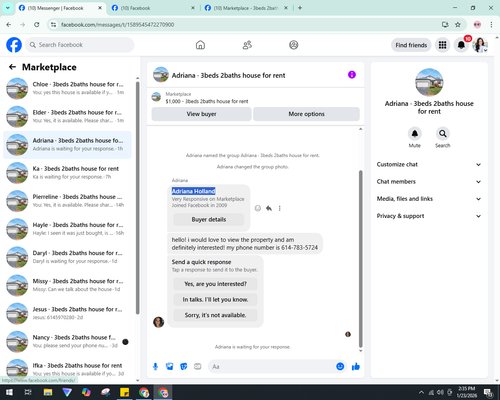This screenshot has height=400, width=500.
Task: Attach a photo file icon
Action: coord(170,367)
